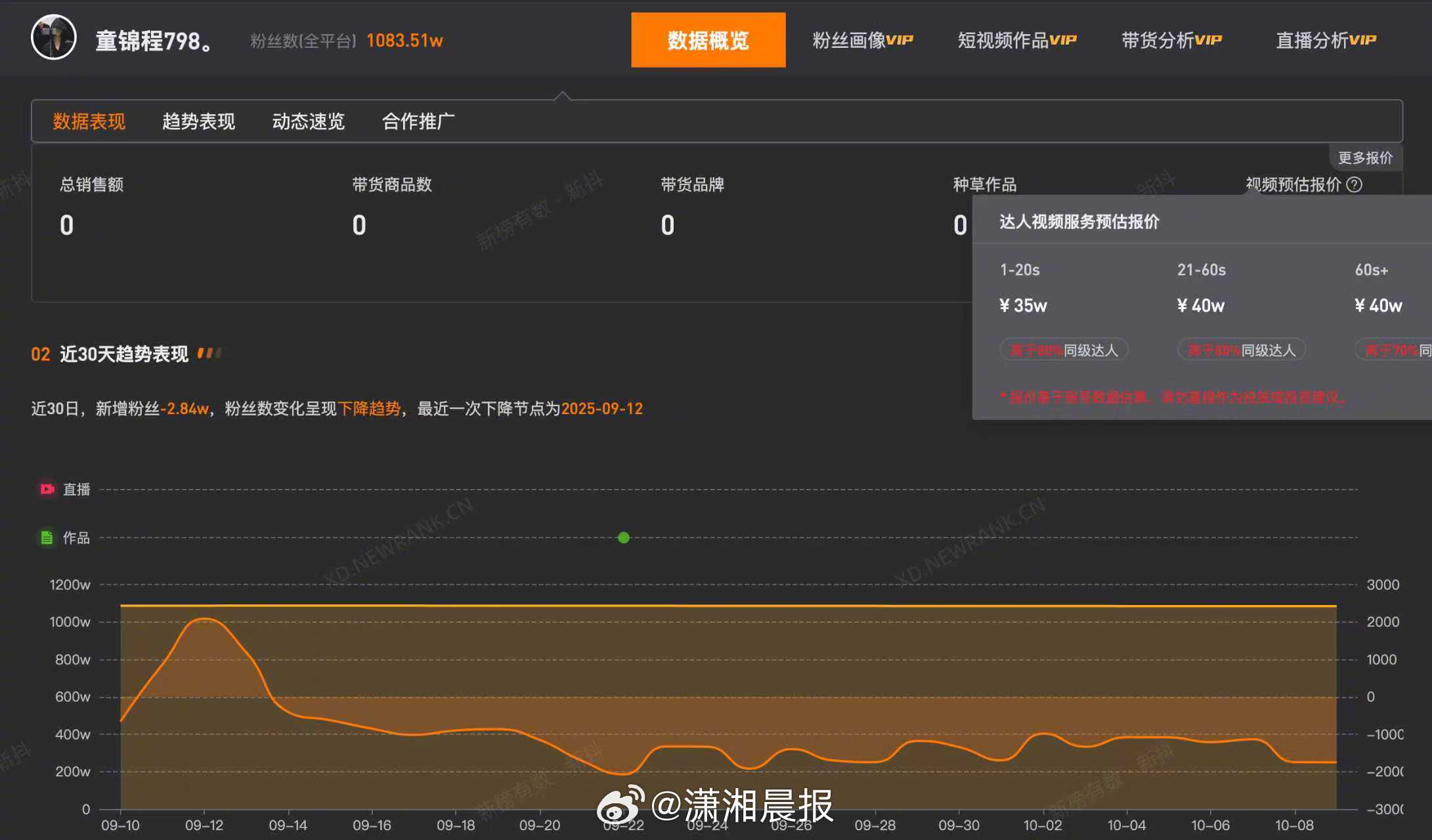
Task: Click the green 作品 marker dot on timeline
Action: (x=624, y=538)
